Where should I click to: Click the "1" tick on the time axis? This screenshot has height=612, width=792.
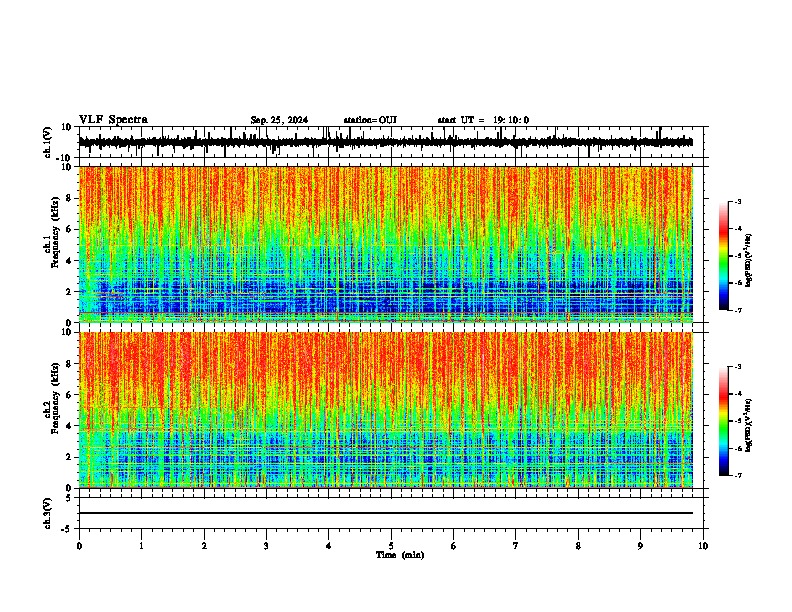click(141, 546)
